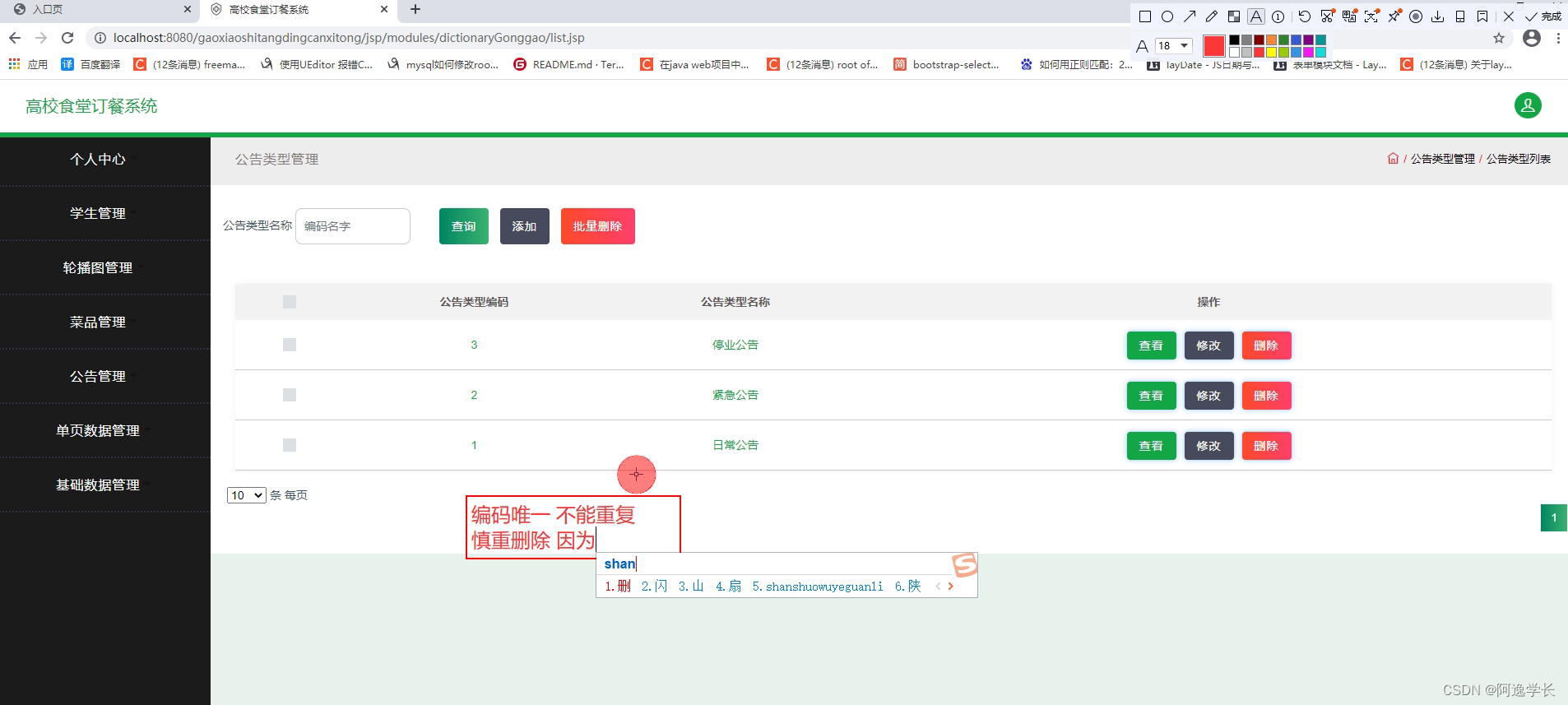Select IME candidate 1 删
This screenshot has height=705, width=1568.
[x=618, y=587]
